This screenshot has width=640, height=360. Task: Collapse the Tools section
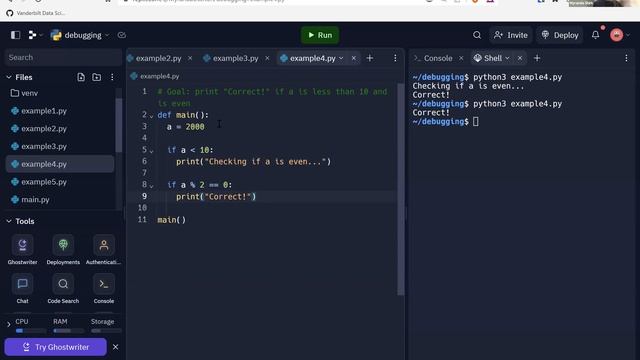tap(9, 221)
